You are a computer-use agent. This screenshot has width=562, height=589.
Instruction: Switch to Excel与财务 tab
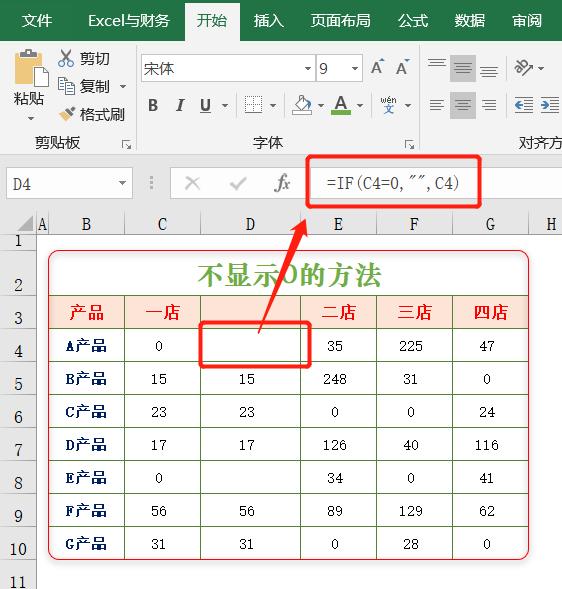click(x=129, y=21)
